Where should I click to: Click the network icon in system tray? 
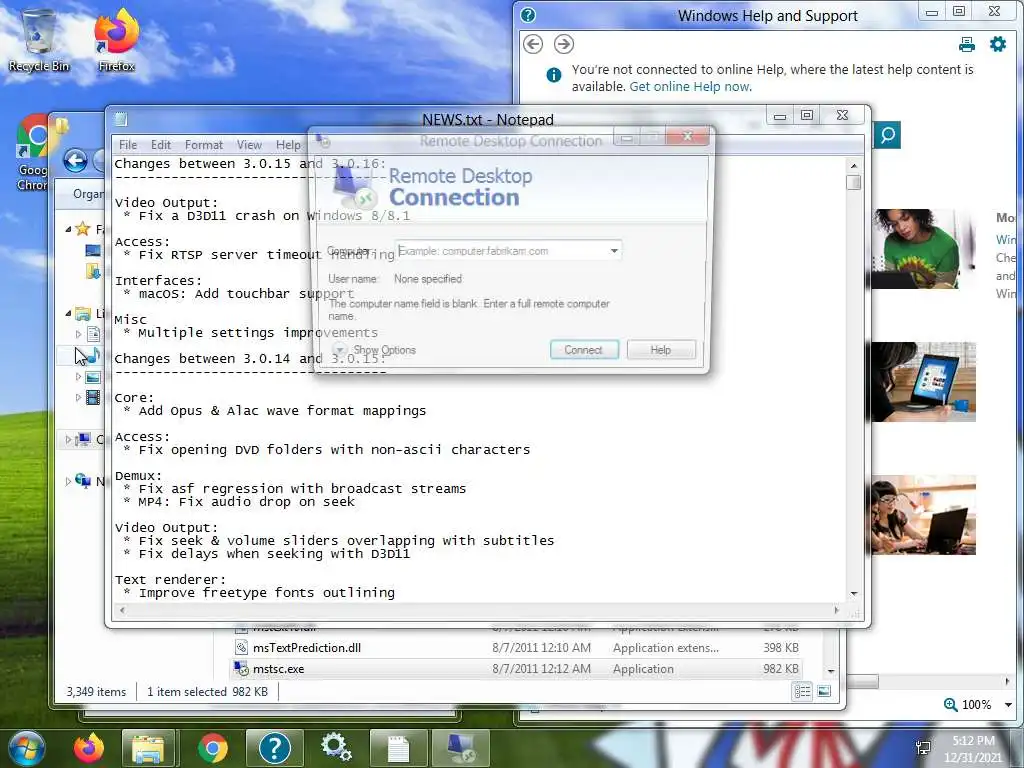(x=923, y=748)
